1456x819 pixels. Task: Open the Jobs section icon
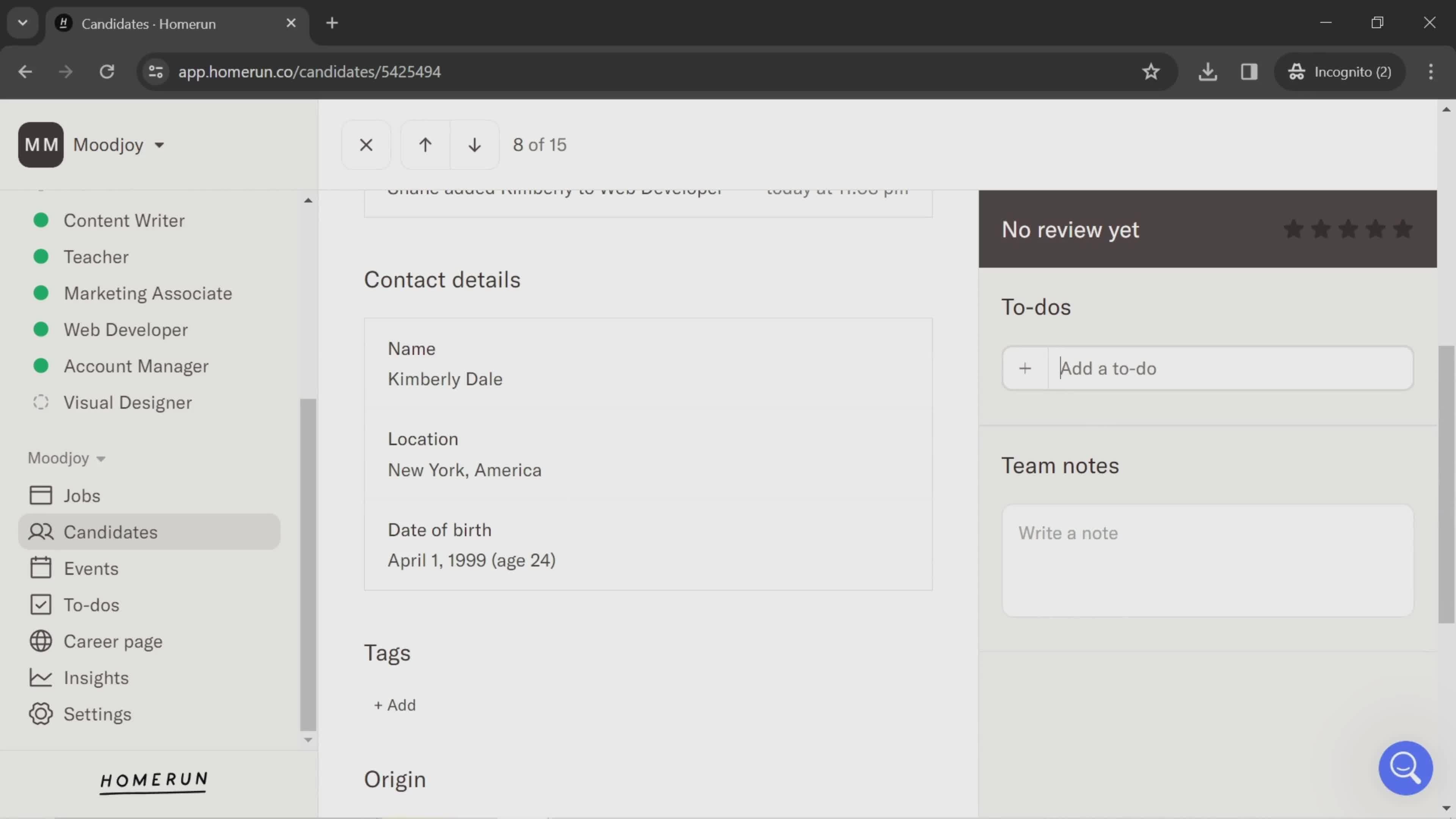40,494
